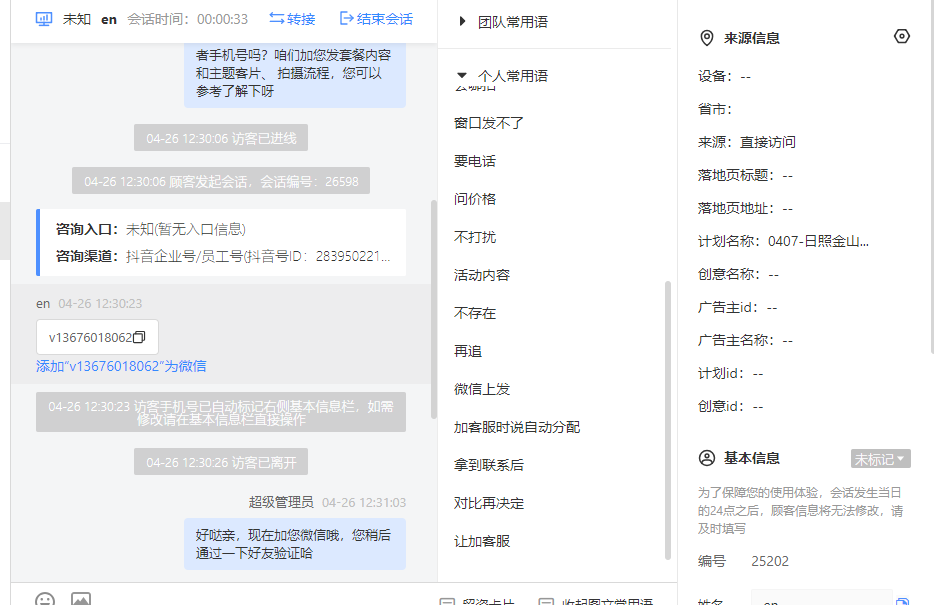Image resolution: width=934 pixels, height=605 pixels.
Task: Open the 未标记 tag dropdown
Action: pos(880,459)
